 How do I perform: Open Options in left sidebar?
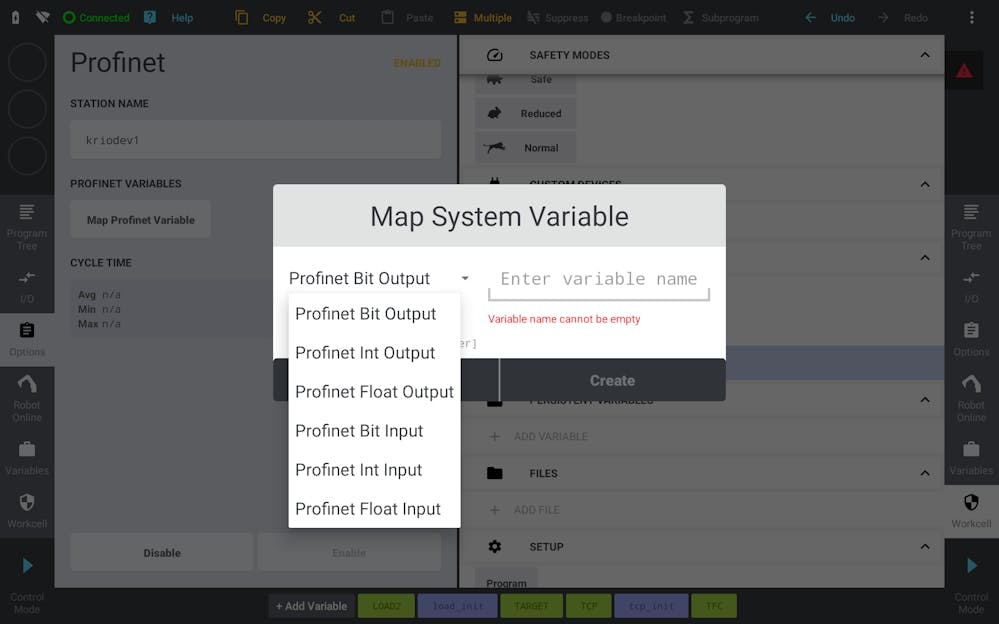click(x=27, y=340)
